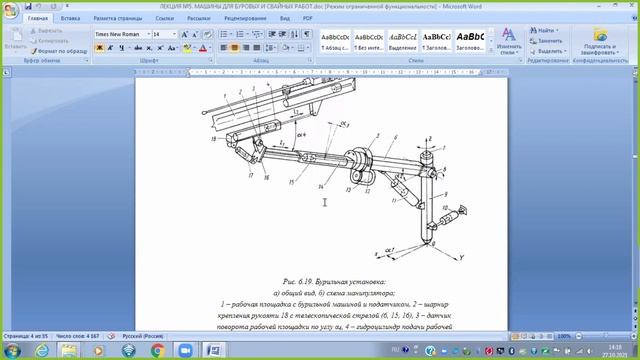Open Font dialog launcher (Шрифт)

[x=211, y=60]
